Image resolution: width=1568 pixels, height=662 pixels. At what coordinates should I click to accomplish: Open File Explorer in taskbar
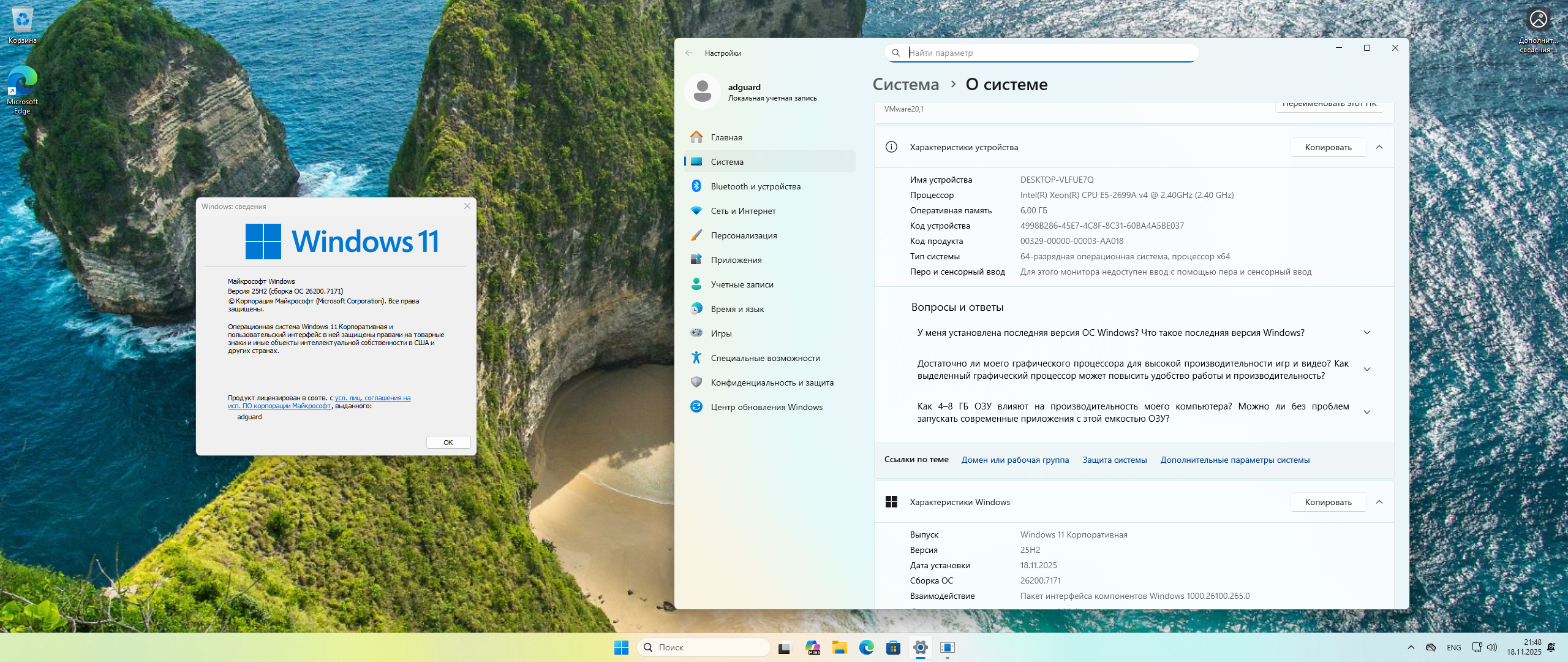tap(839, 647)
